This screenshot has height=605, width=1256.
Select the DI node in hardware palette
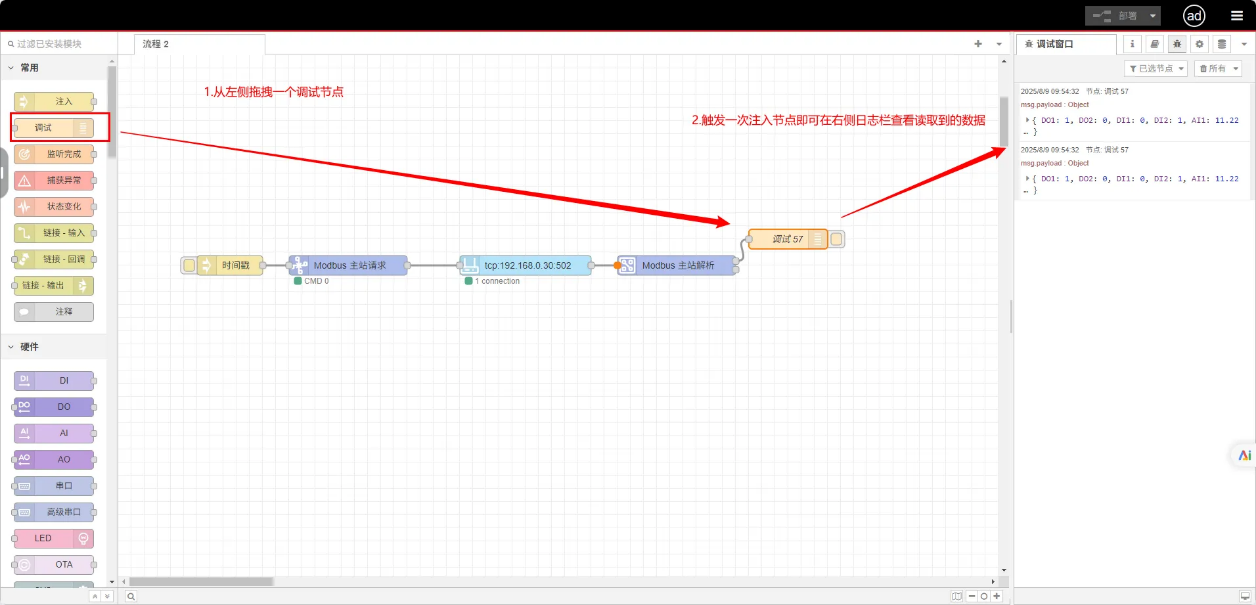coord(53,380)
